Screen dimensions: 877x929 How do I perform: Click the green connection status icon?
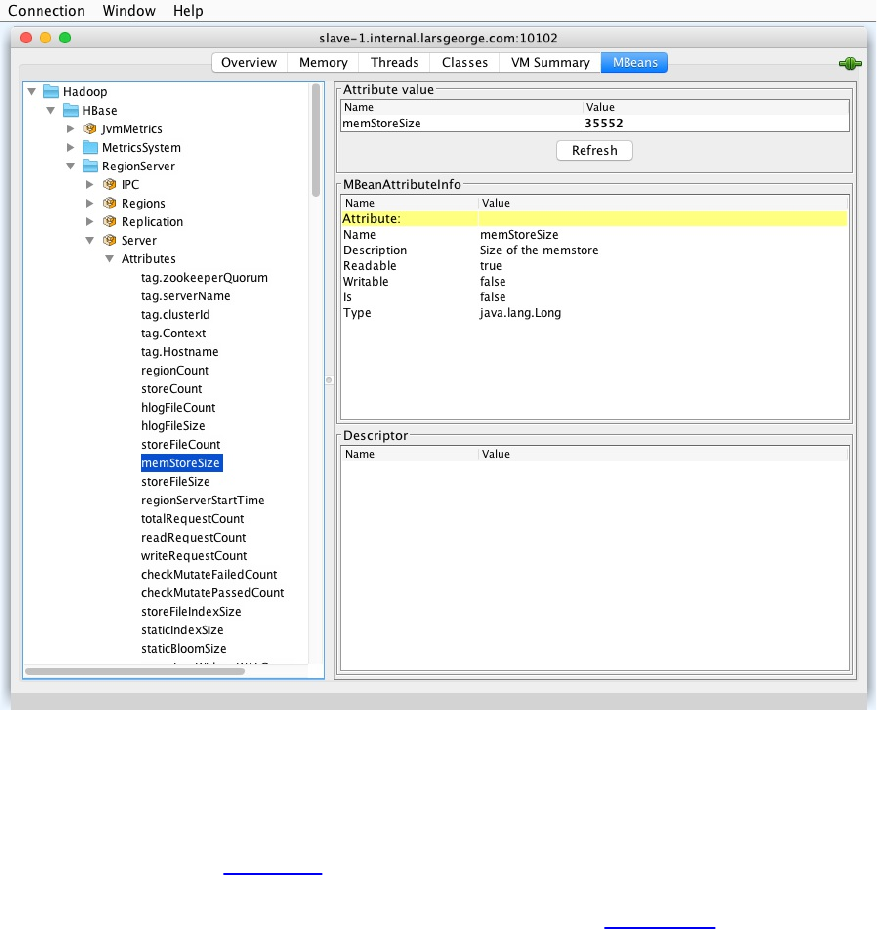point(850,63)
